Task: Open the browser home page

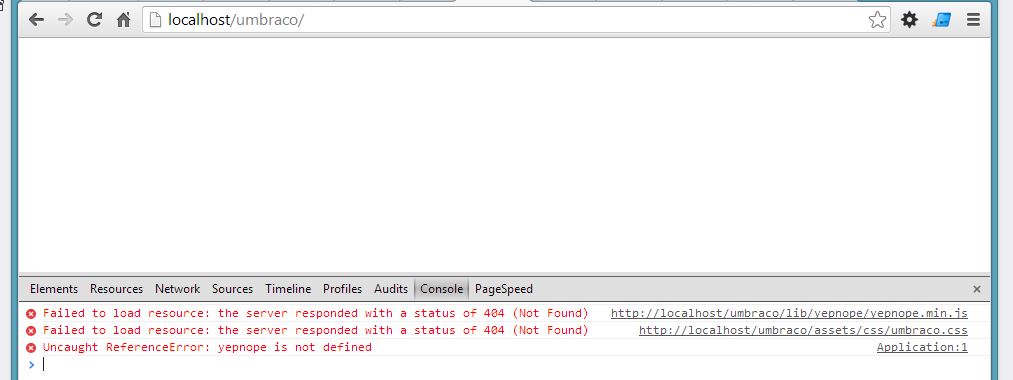Action: click(x=123, y=20)
